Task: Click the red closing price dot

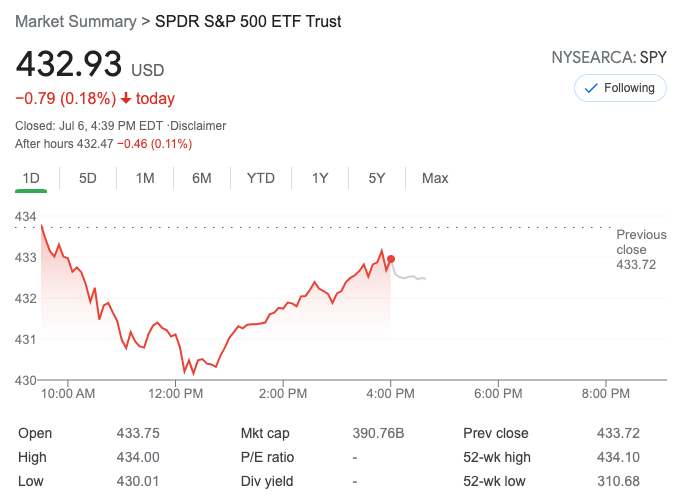Action: (x=391, y=259)
